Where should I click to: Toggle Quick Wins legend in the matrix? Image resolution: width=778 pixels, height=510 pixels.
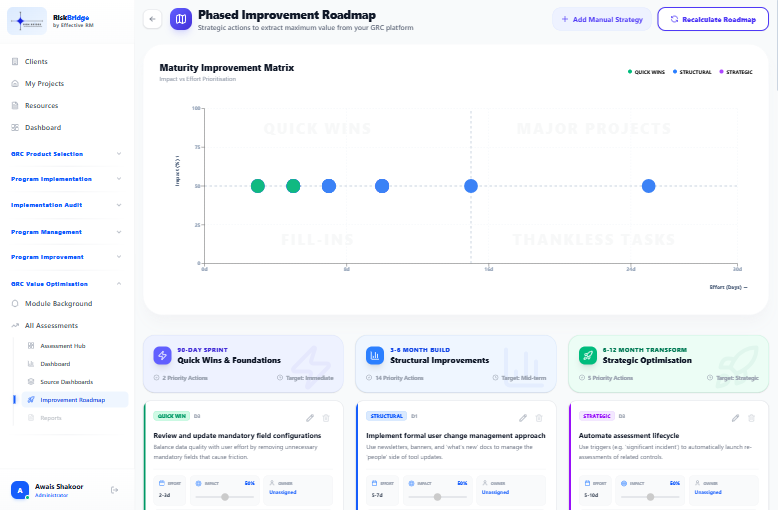(646, 72)
